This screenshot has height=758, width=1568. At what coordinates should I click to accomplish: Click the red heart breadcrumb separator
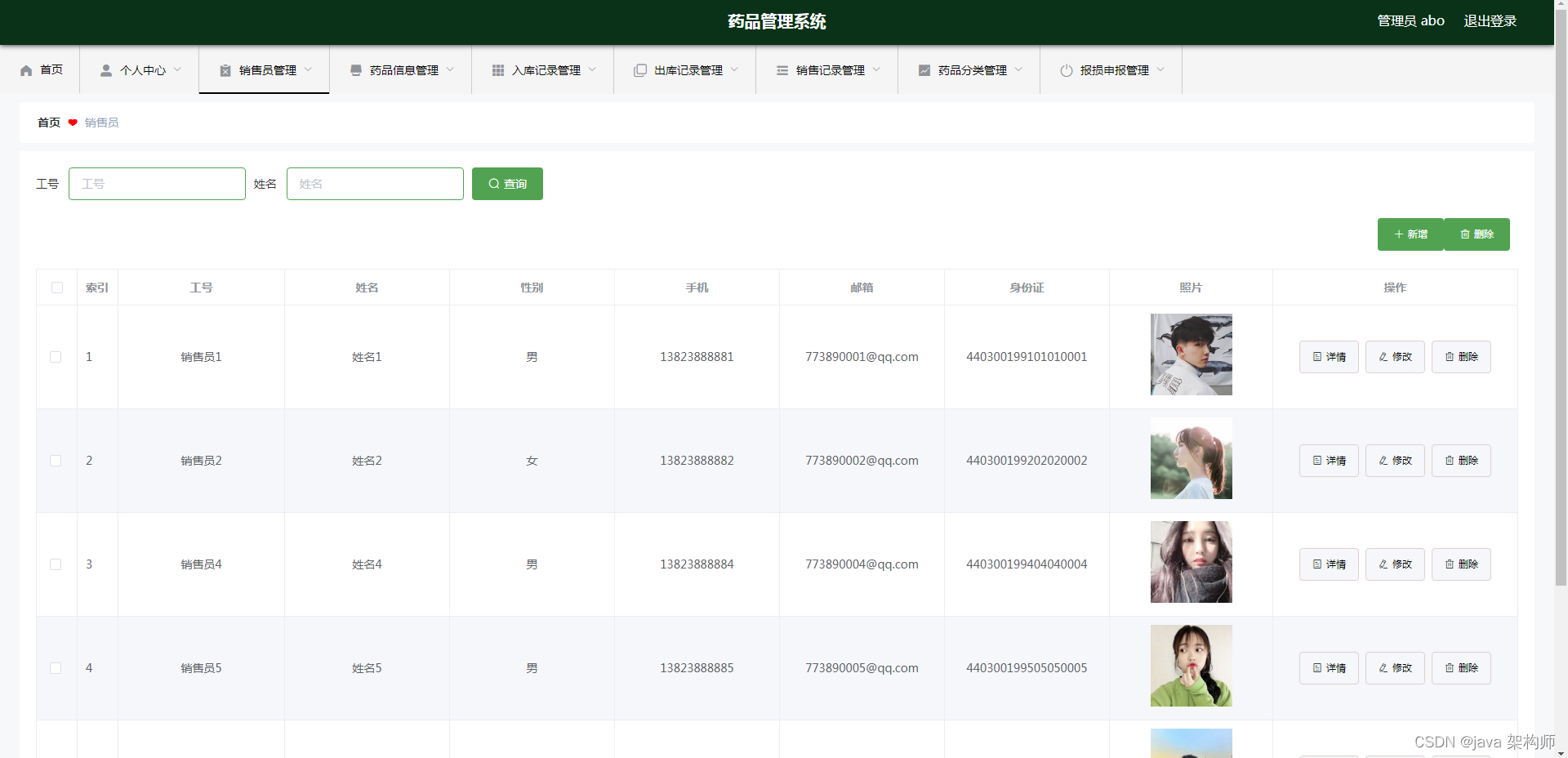coord(73,123)
